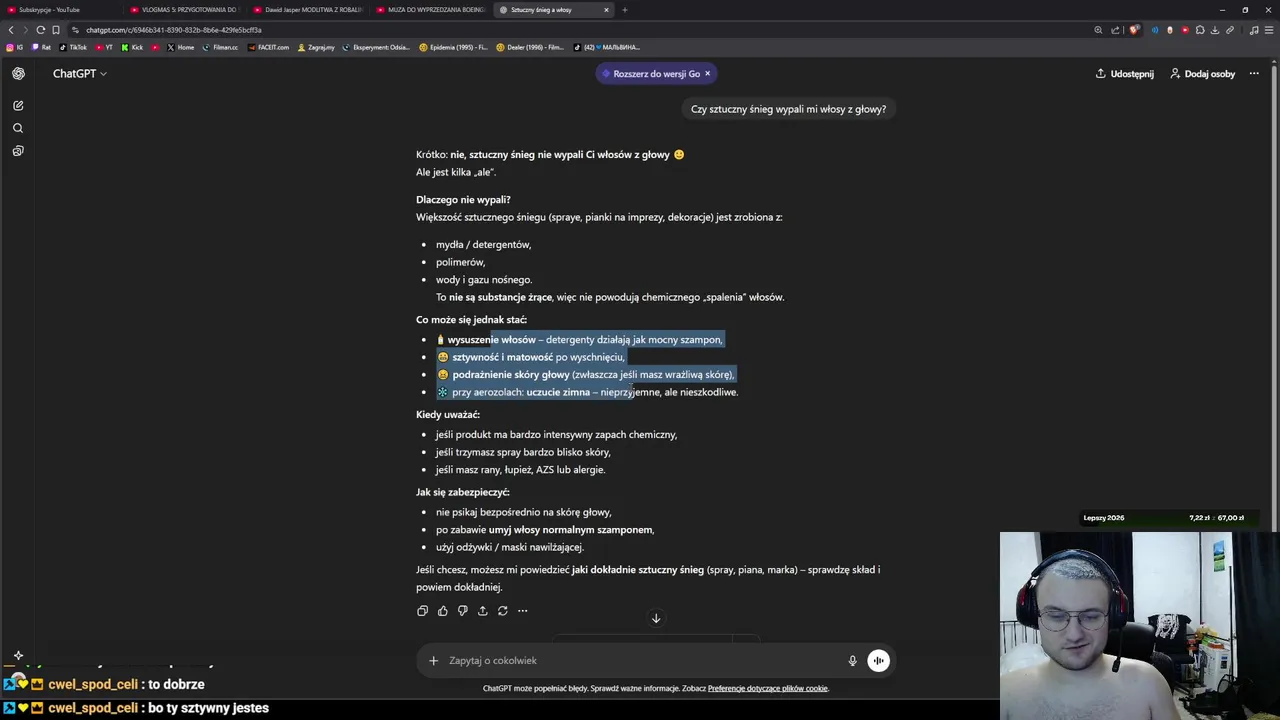Reload the page in the browser

(x=40, y=30)
